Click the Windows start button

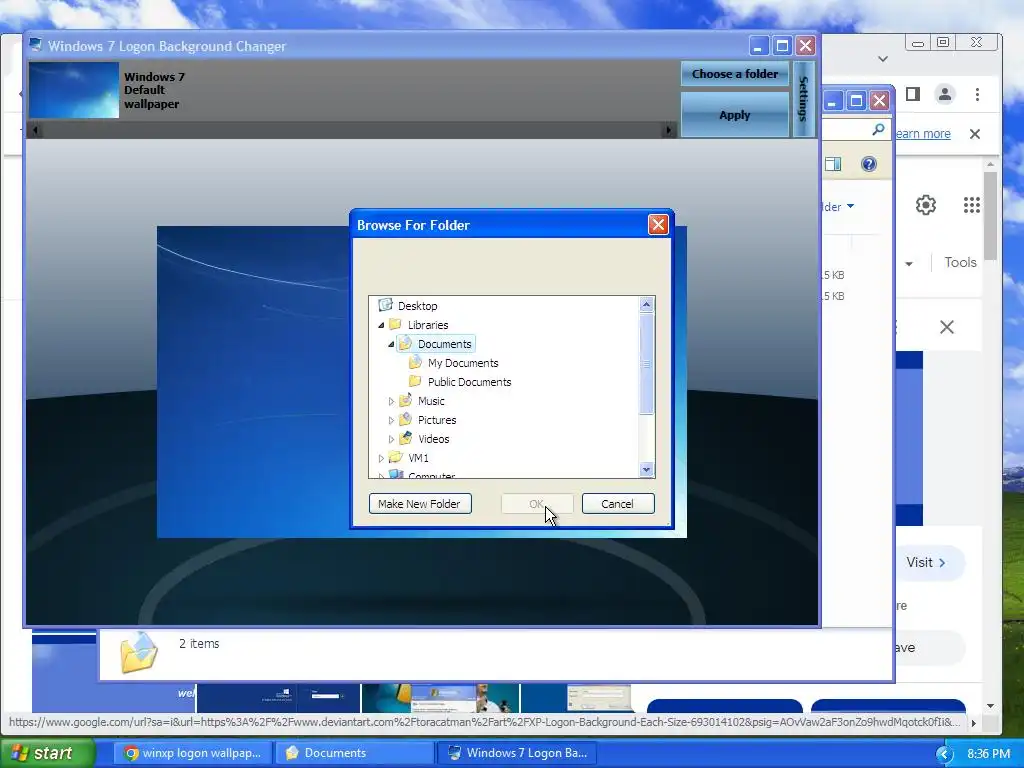point(48,753)
